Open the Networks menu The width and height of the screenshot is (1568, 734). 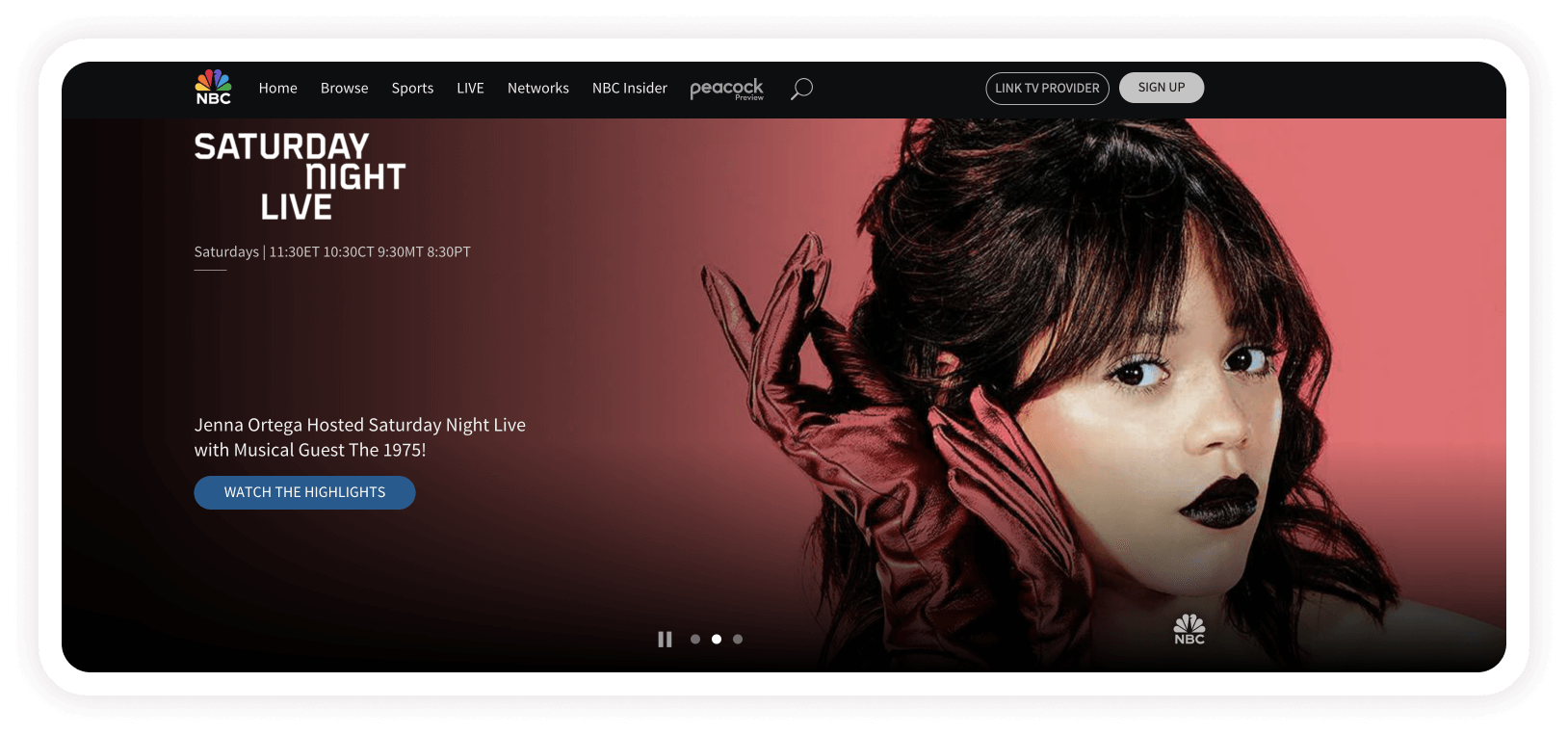[x=538, y=88]
